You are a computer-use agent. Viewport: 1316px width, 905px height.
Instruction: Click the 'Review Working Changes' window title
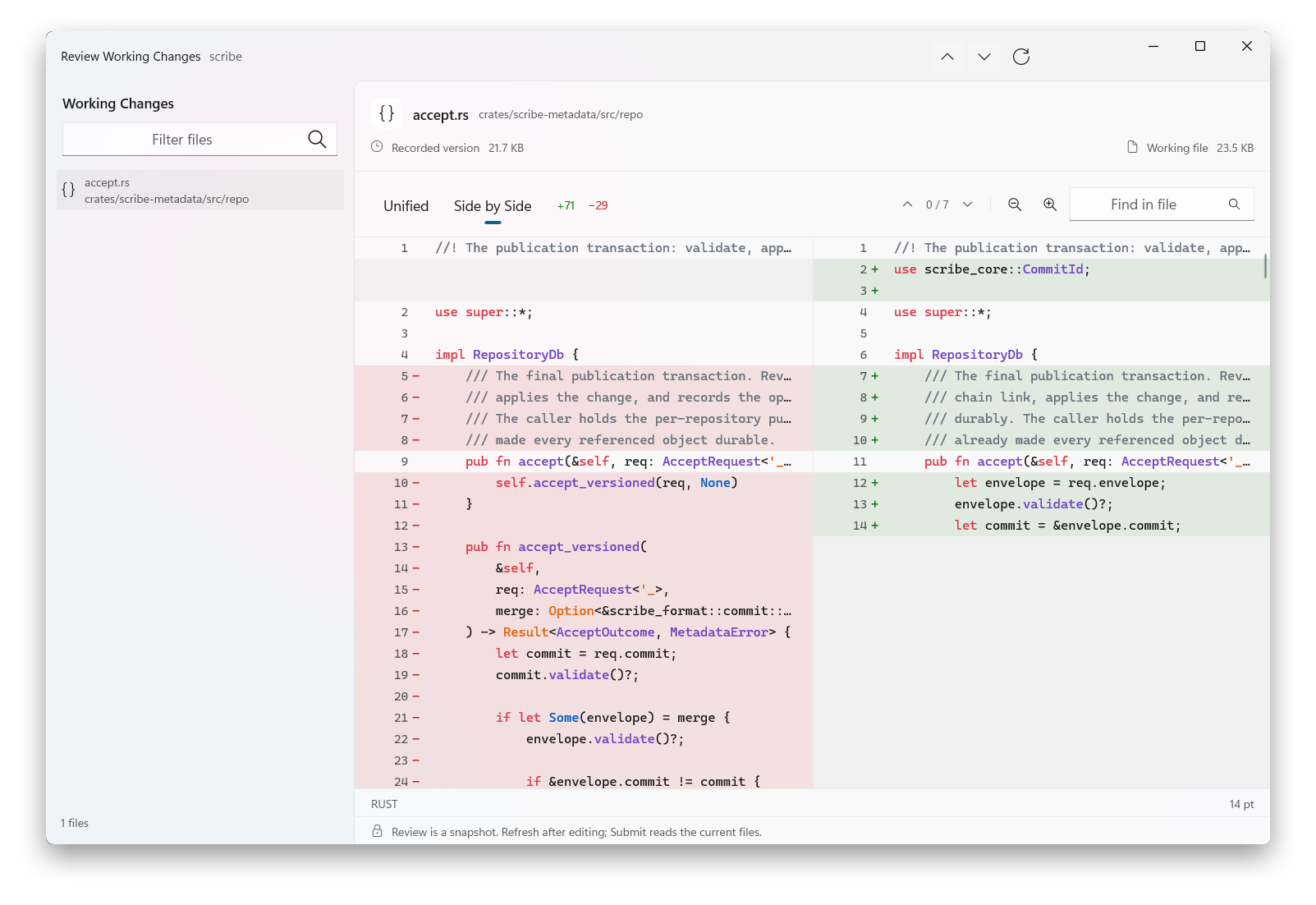[x=131, y=57]
